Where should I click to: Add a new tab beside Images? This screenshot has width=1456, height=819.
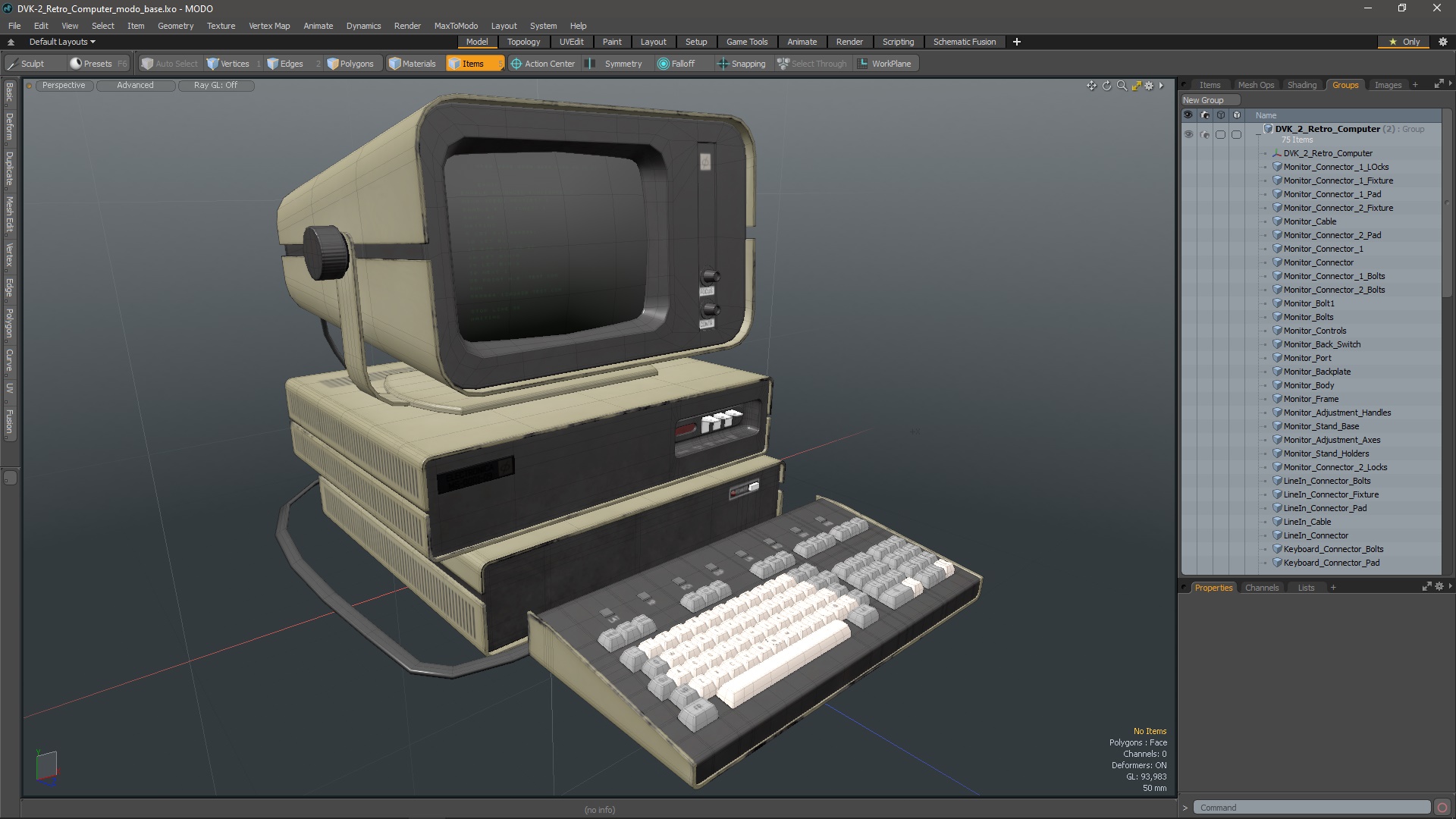coord(1415,85)
